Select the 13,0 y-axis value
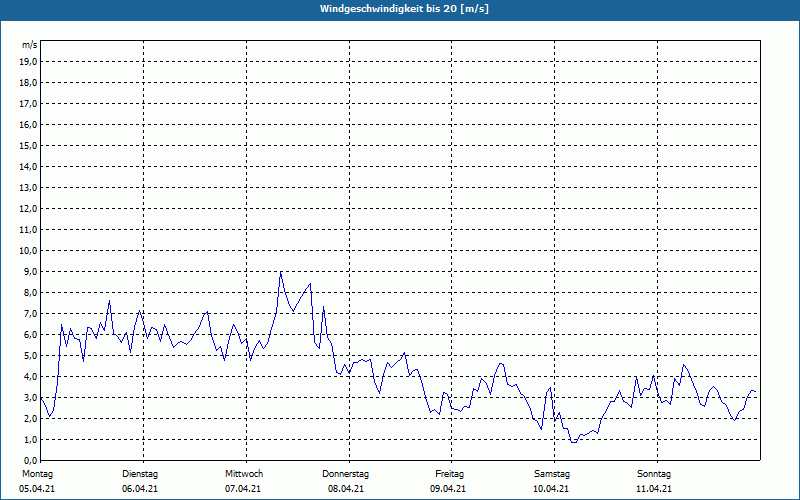The height and width of the screenshot is (500, 800). coord(29,188)
